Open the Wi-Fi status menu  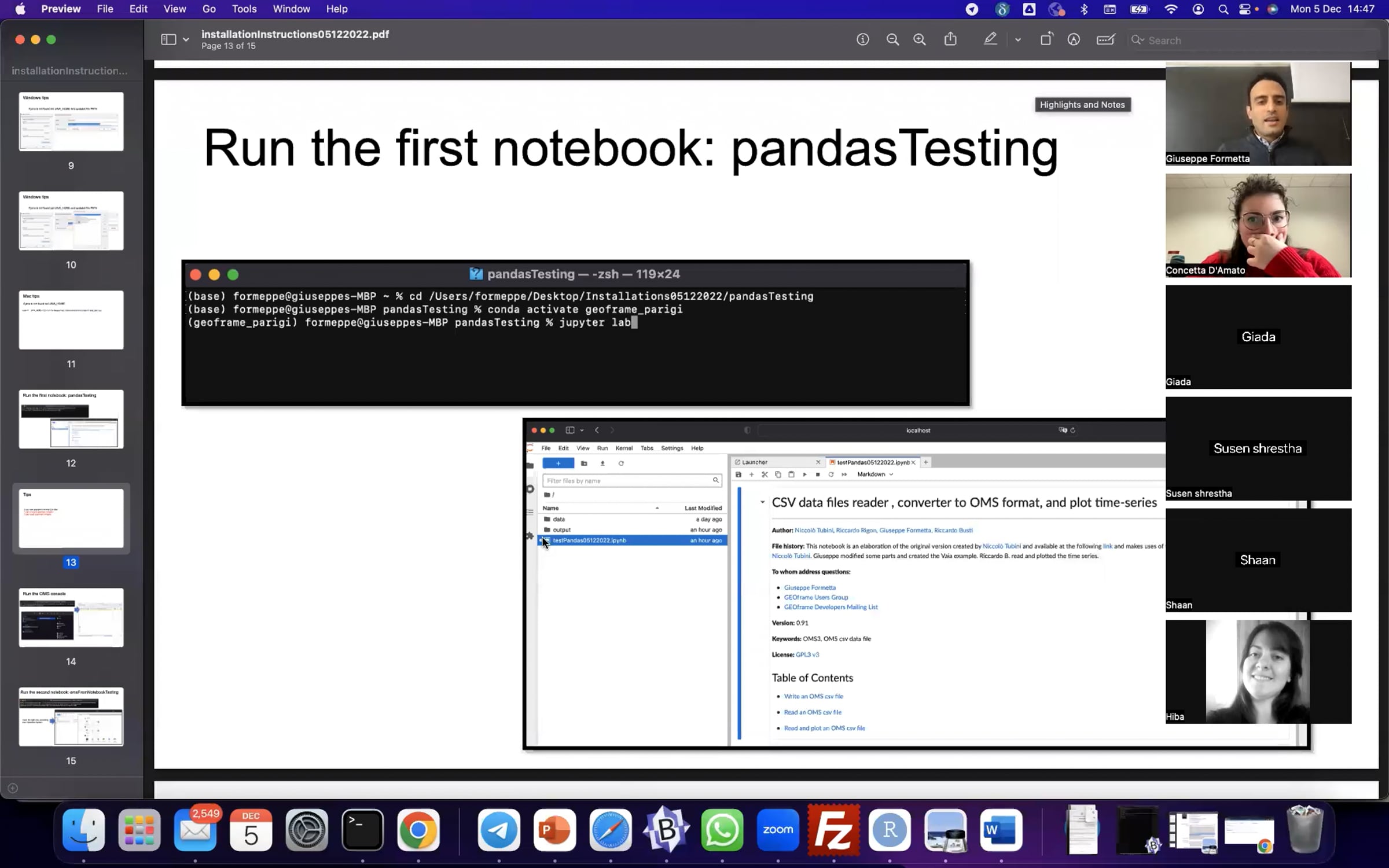(1171, 9)
